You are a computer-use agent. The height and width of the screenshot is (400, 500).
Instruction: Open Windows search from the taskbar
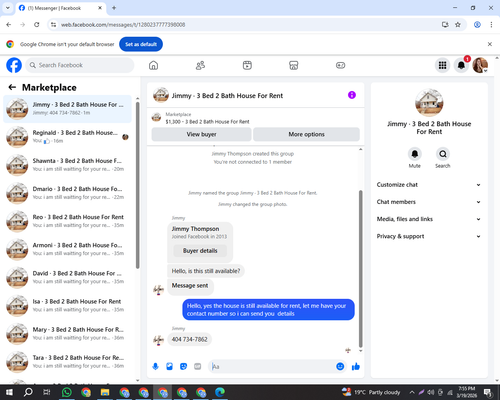click(x=28, y=392)
